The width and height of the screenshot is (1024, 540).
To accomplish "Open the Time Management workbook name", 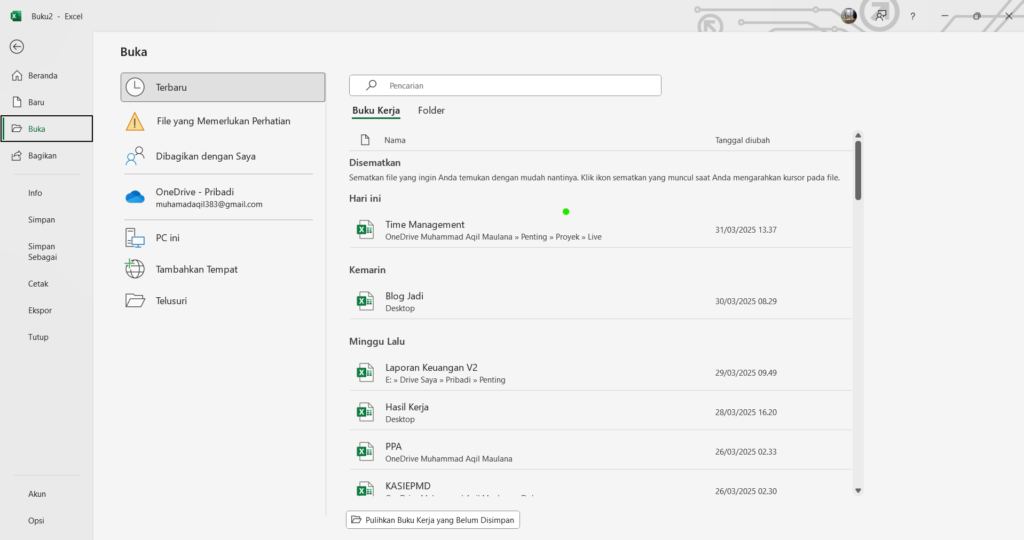I will click(424, 224).
